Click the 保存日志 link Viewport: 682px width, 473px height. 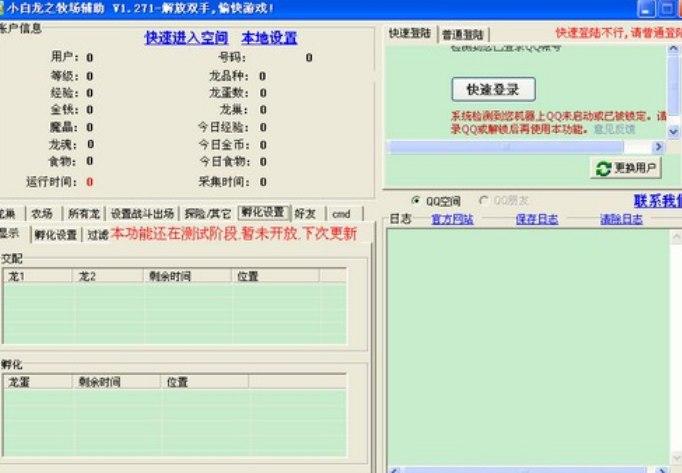(537, 219)
